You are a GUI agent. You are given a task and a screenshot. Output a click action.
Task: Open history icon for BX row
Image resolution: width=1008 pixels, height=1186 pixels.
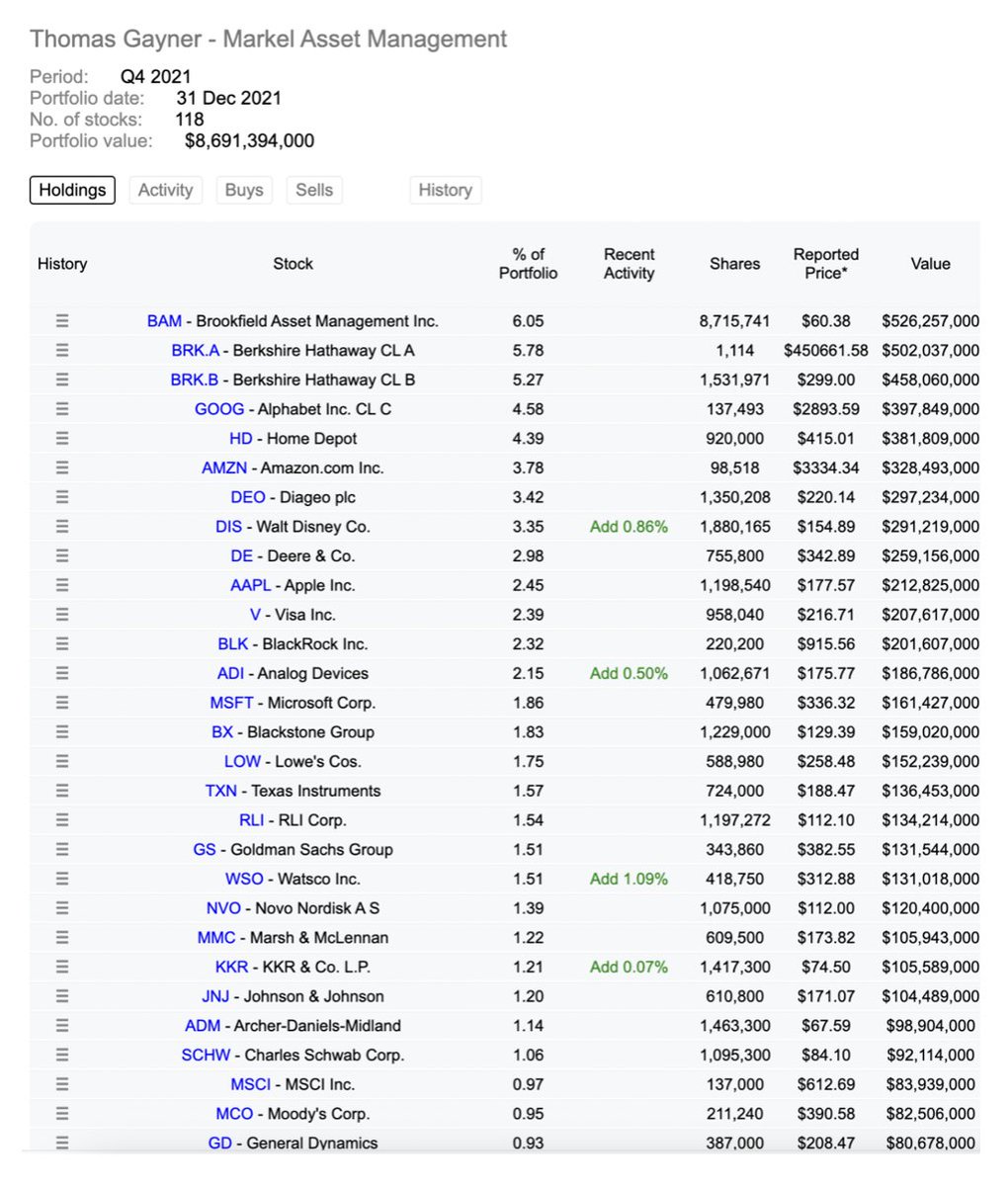(x=62, y=731)
